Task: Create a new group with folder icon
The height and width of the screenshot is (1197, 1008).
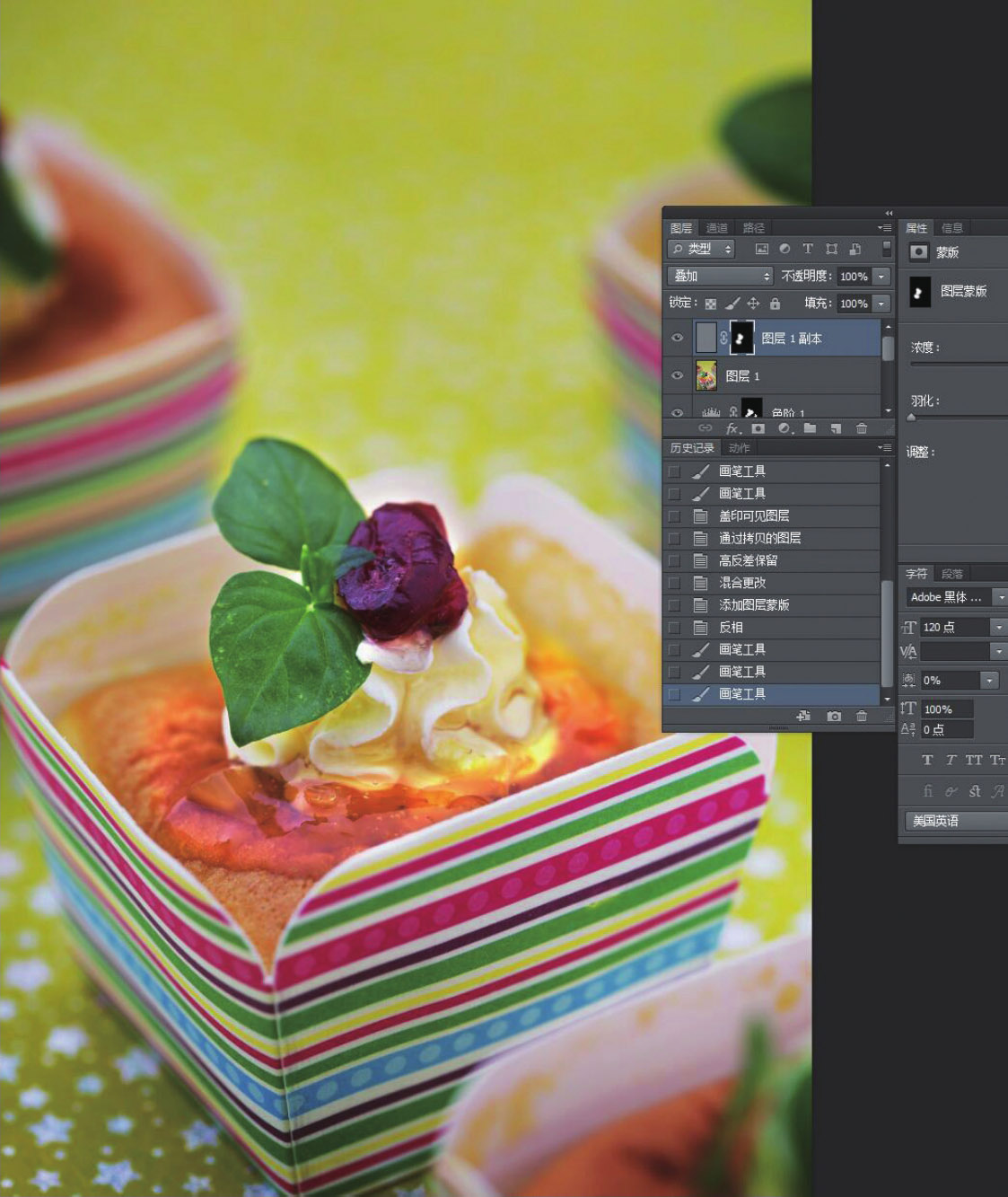Action: pos(811,429)
